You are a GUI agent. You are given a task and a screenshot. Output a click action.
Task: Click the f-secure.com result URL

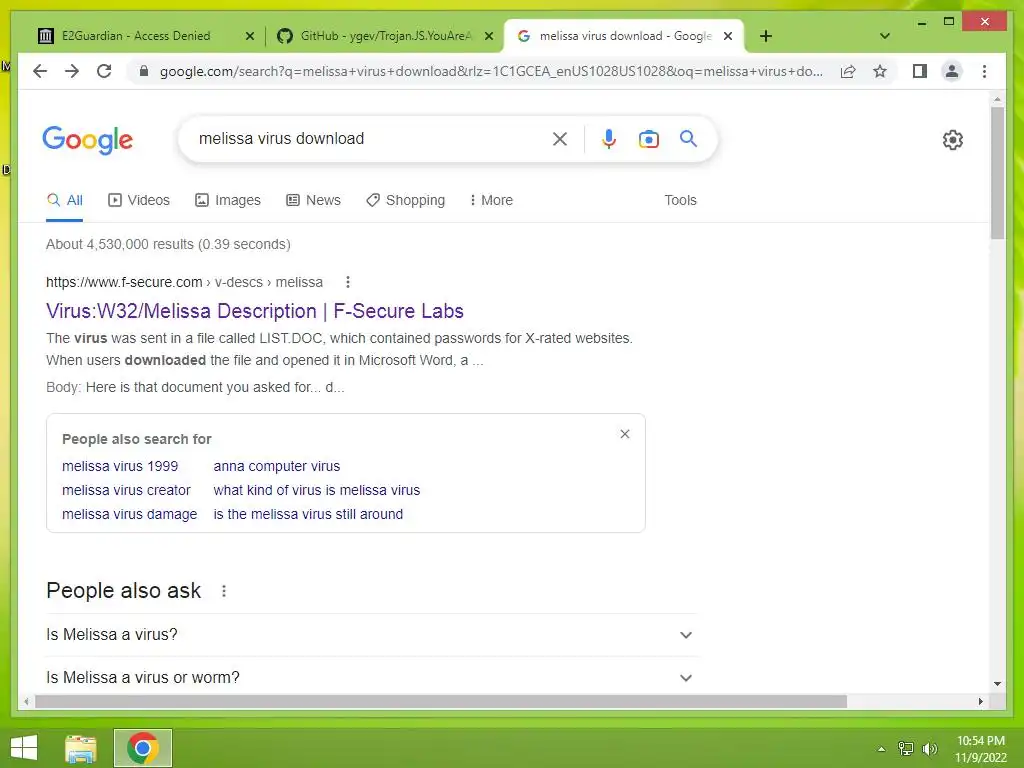[184, 282]
